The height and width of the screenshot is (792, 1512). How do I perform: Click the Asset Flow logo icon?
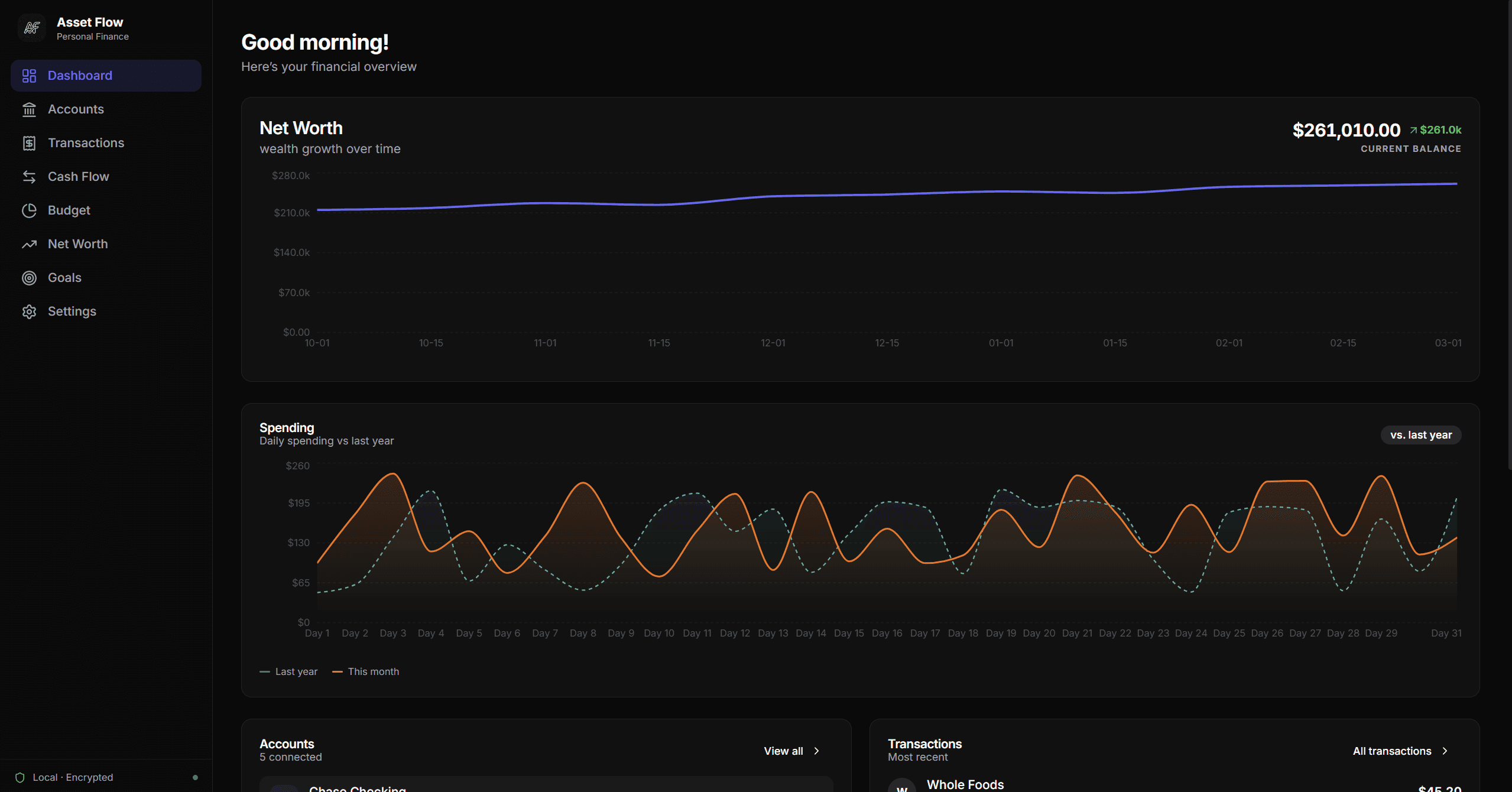point(32,28)
